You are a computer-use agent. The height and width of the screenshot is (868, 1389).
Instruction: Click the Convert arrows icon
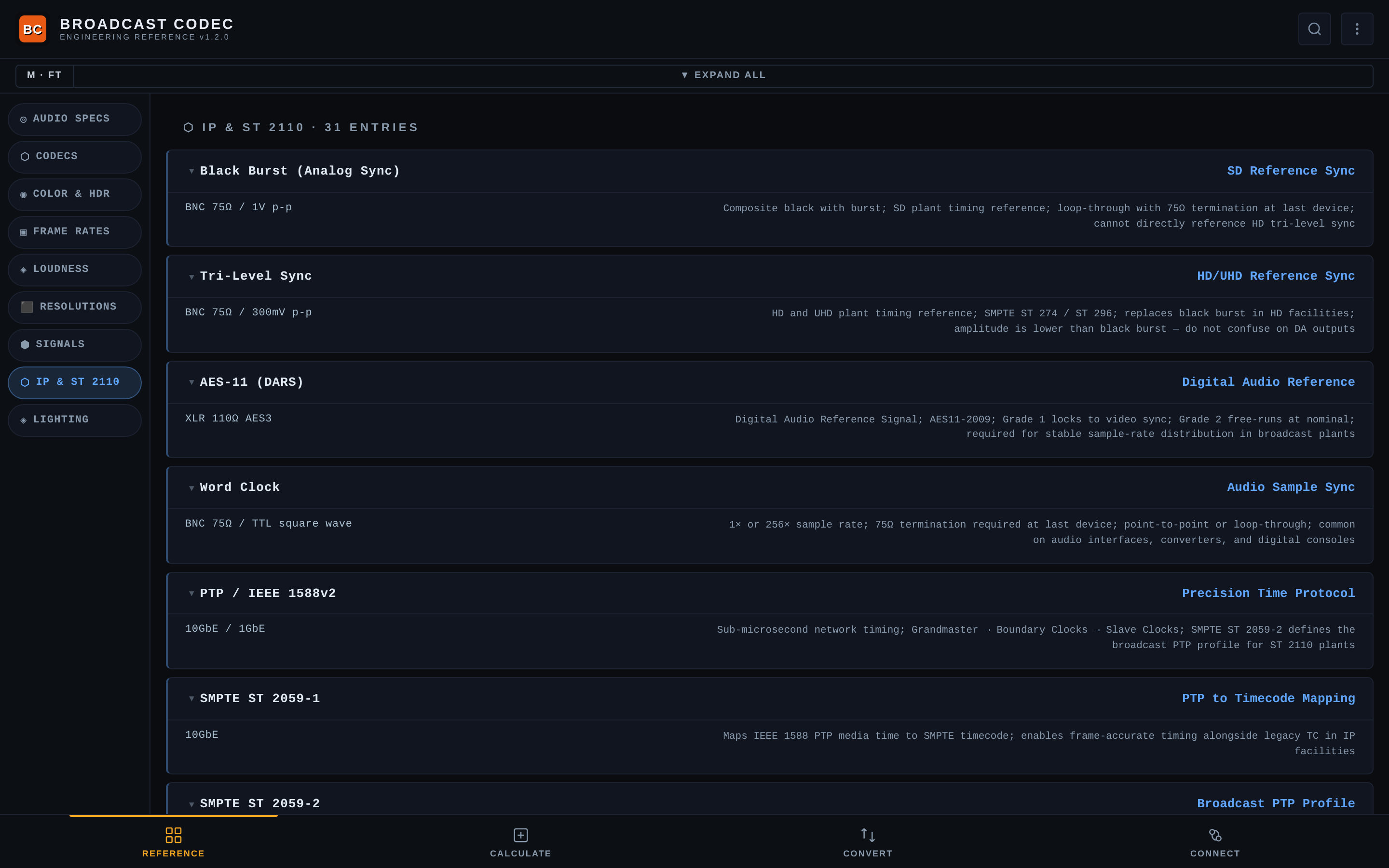tap(868, 835)
